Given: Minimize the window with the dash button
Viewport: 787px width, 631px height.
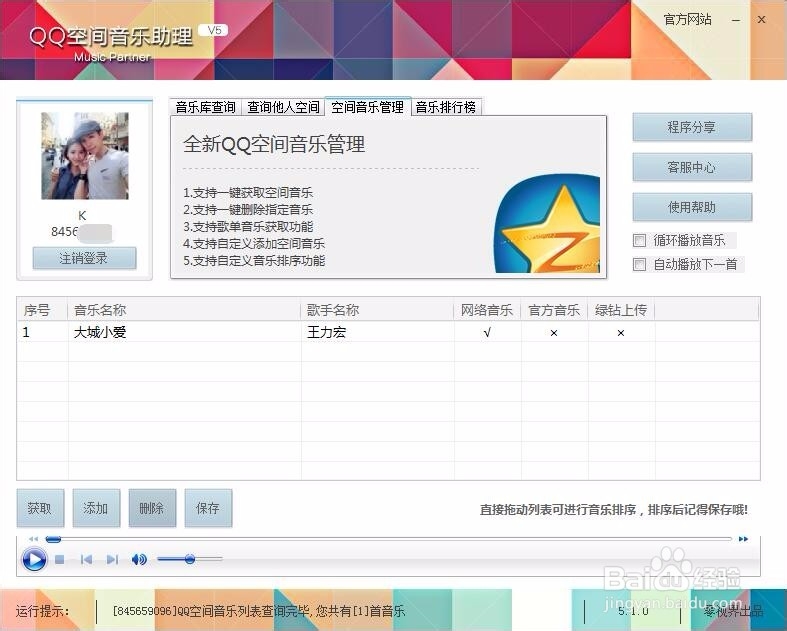Looking at the screenshot, I should click(736, 20).
